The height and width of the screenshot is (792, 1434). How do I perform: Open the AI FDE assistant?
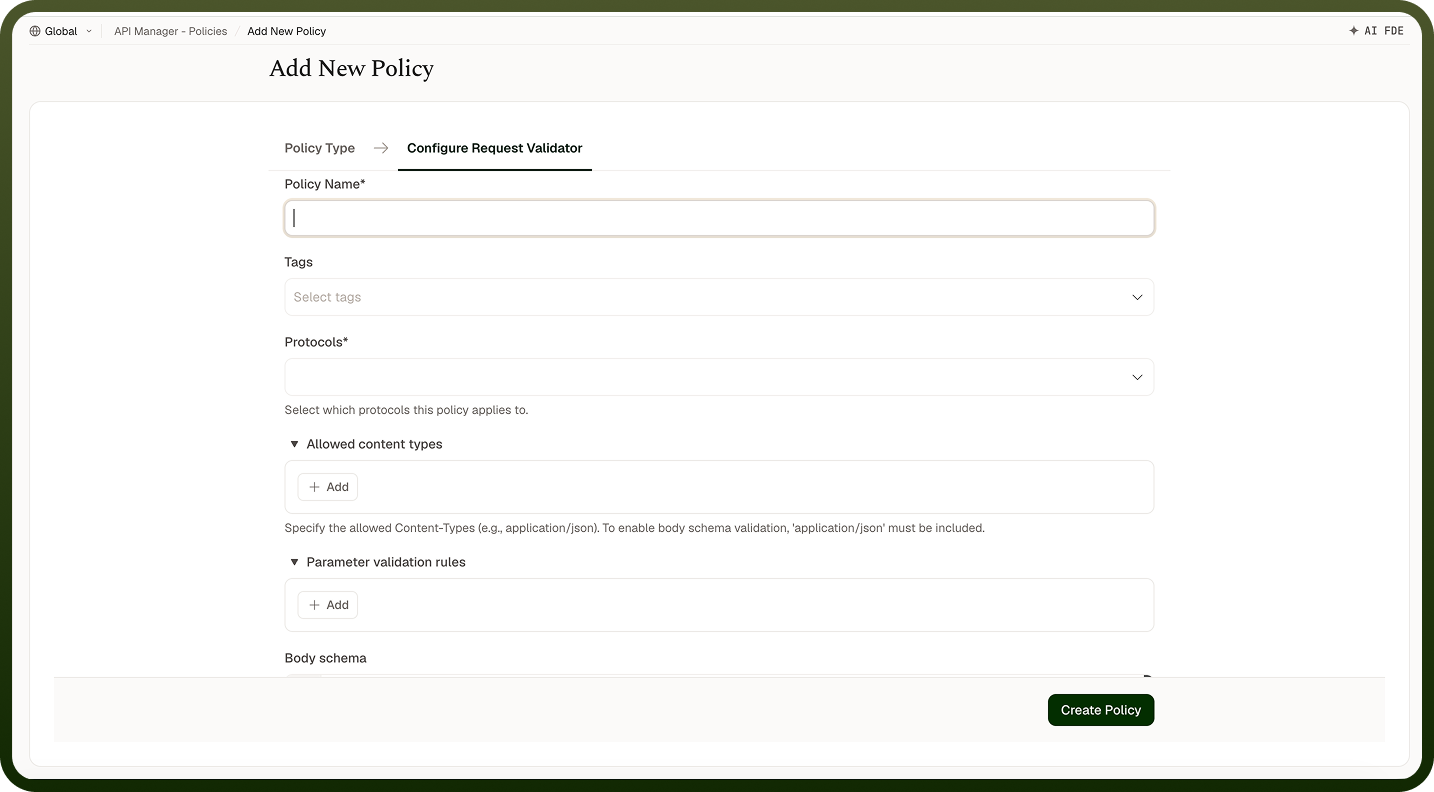pos(1376,31)
